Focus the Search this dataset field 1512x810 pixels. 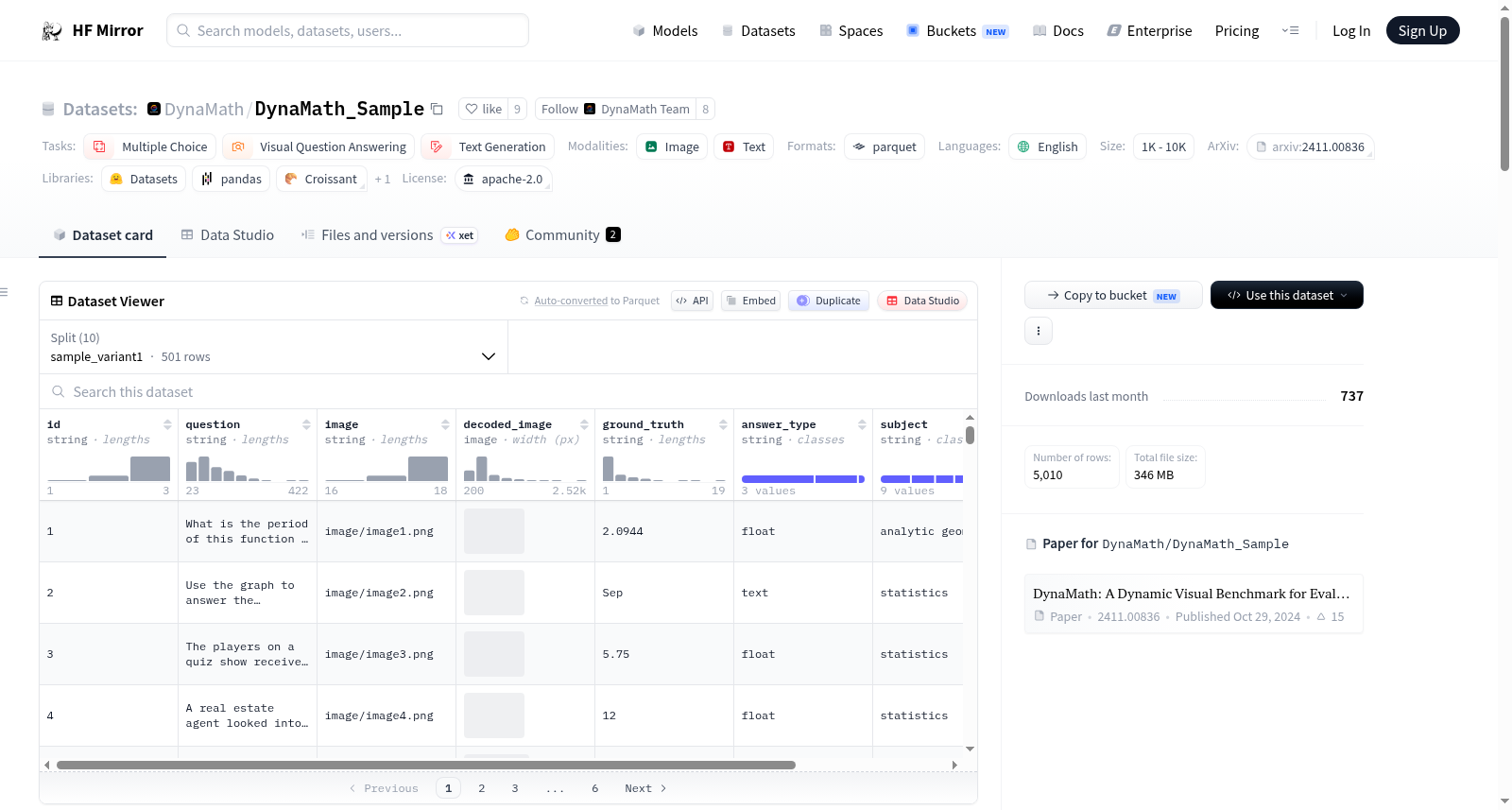click(508, 391)
